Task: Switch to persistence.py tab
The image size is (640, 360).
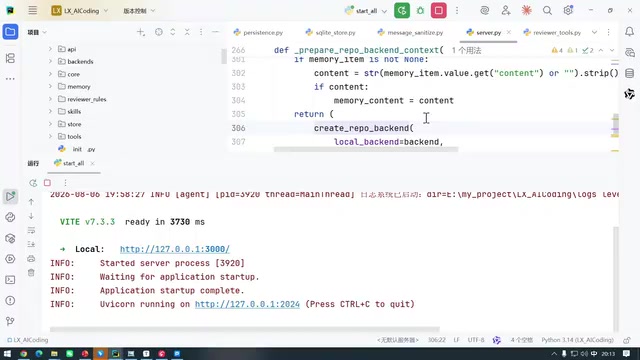Action: point(258,32)
